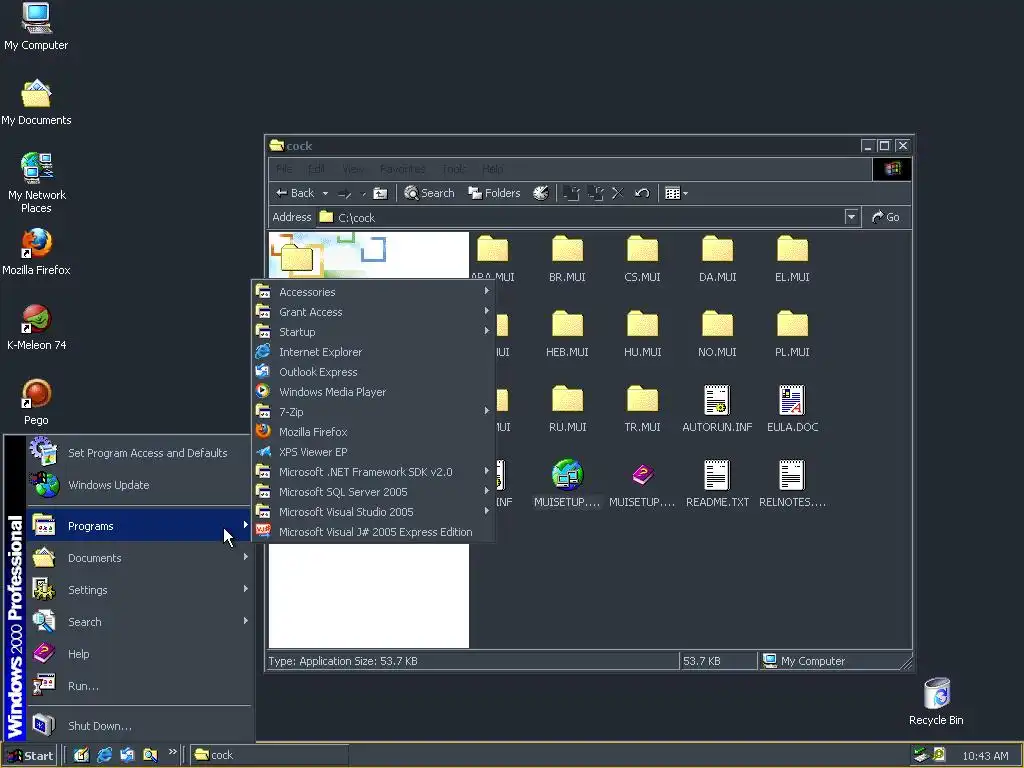Expand Microsoft SQL Server 2005 submenu
Image resolution: width=1024 pixels, height=768 pixels.
click(x=374, y=492)
